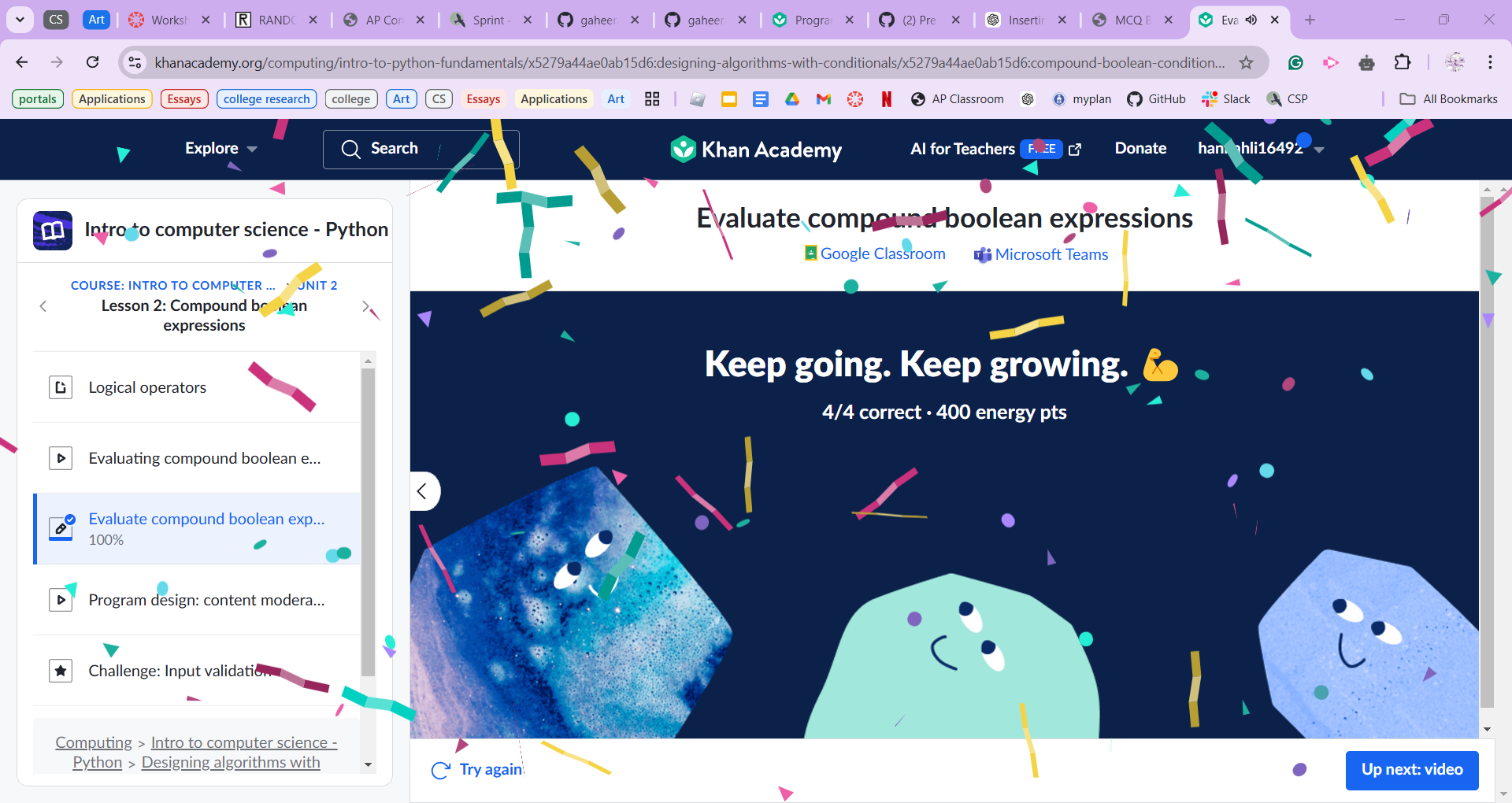Select Evaluate compound boolean exp exercise
Screen dimensions: 1512x803
[x=197, y=529]
